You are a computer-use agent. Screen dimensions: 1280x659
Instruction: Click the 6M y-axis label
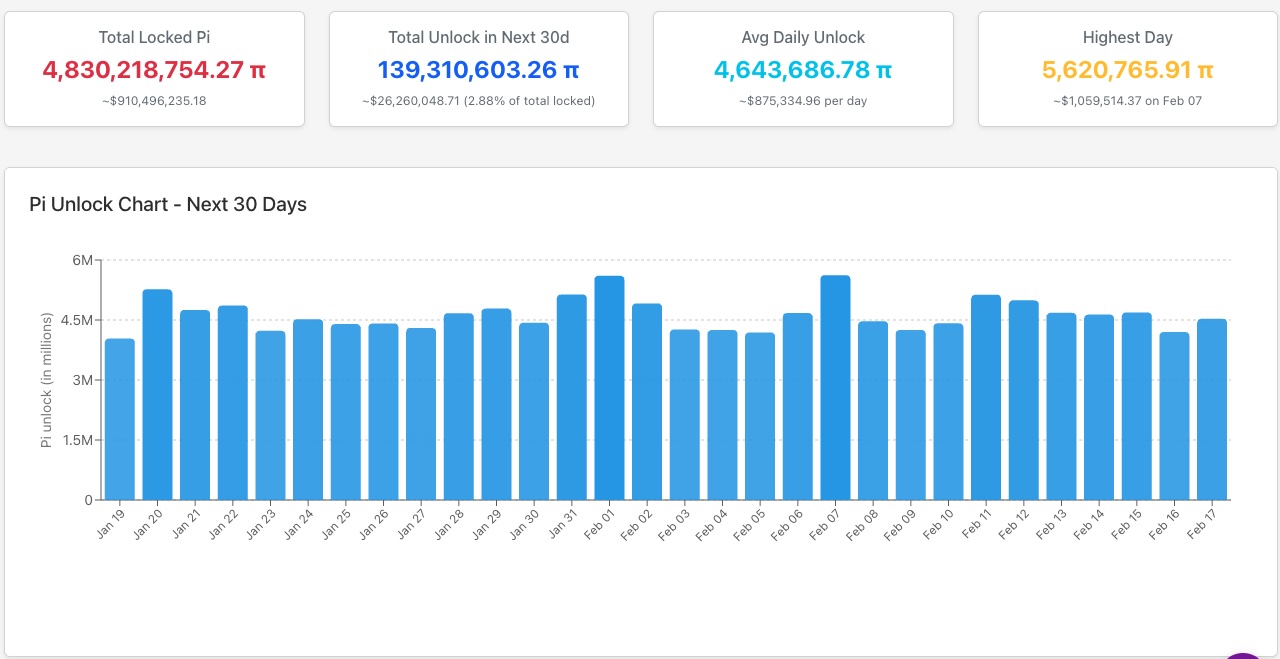pyautogui.click(x=81, y=260)
